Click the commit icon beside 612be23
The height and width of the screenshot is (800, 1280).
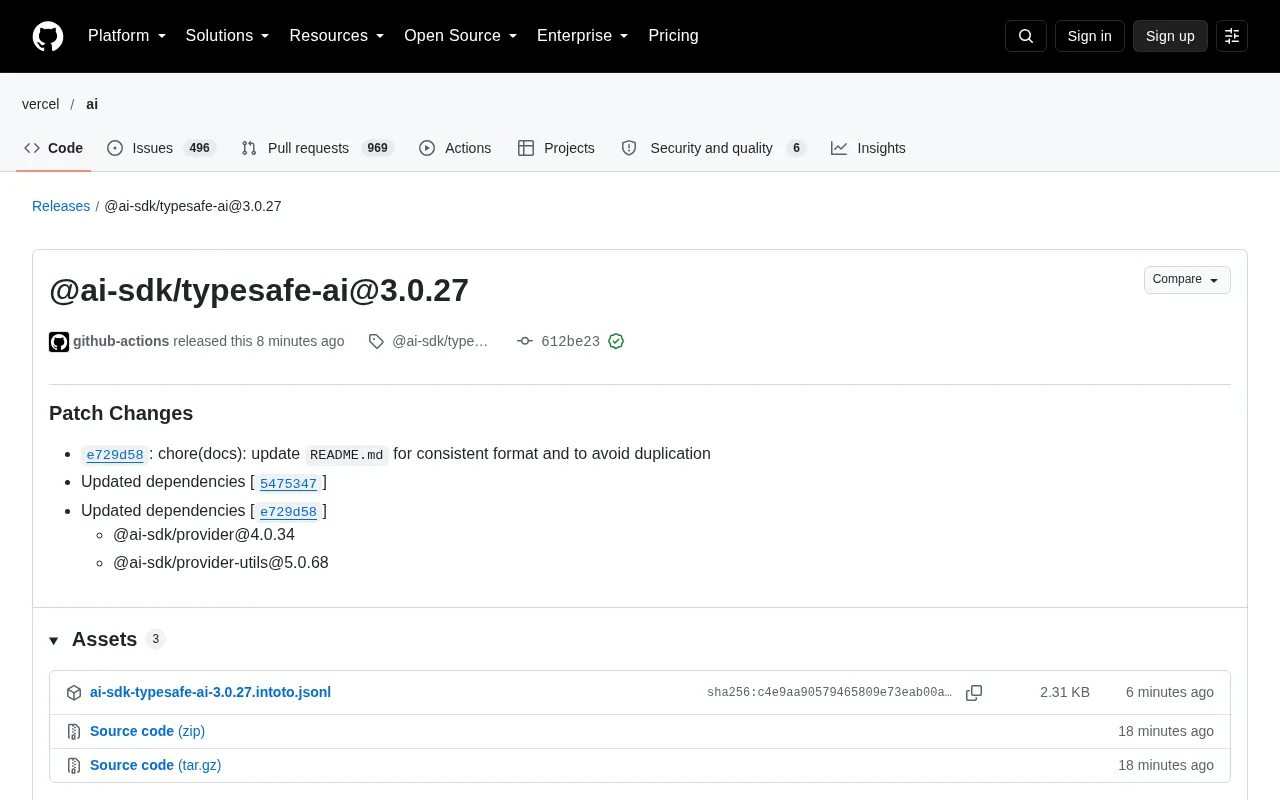pyautogui.click(x=525, y=341)
